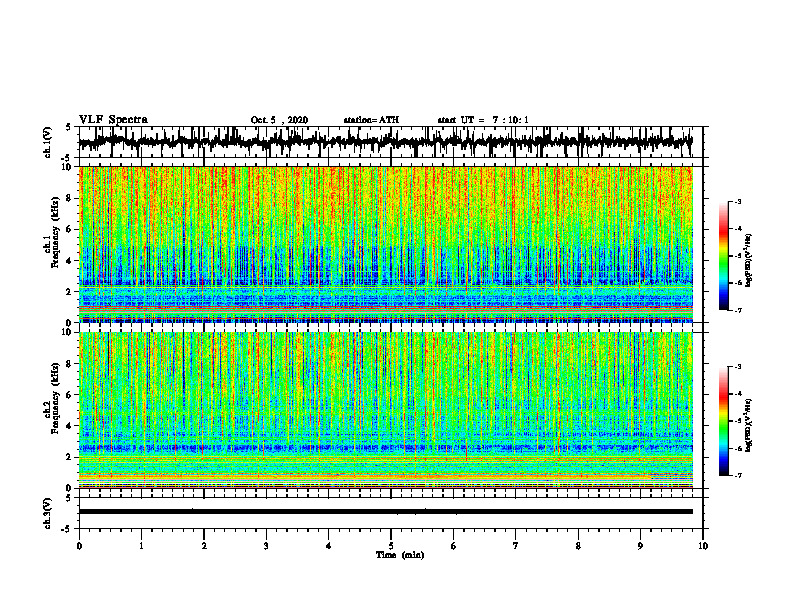792x612 pixels.
Task: Click the log(PSD) label beside ch.2 colorbar
Action: coord(749,425)
